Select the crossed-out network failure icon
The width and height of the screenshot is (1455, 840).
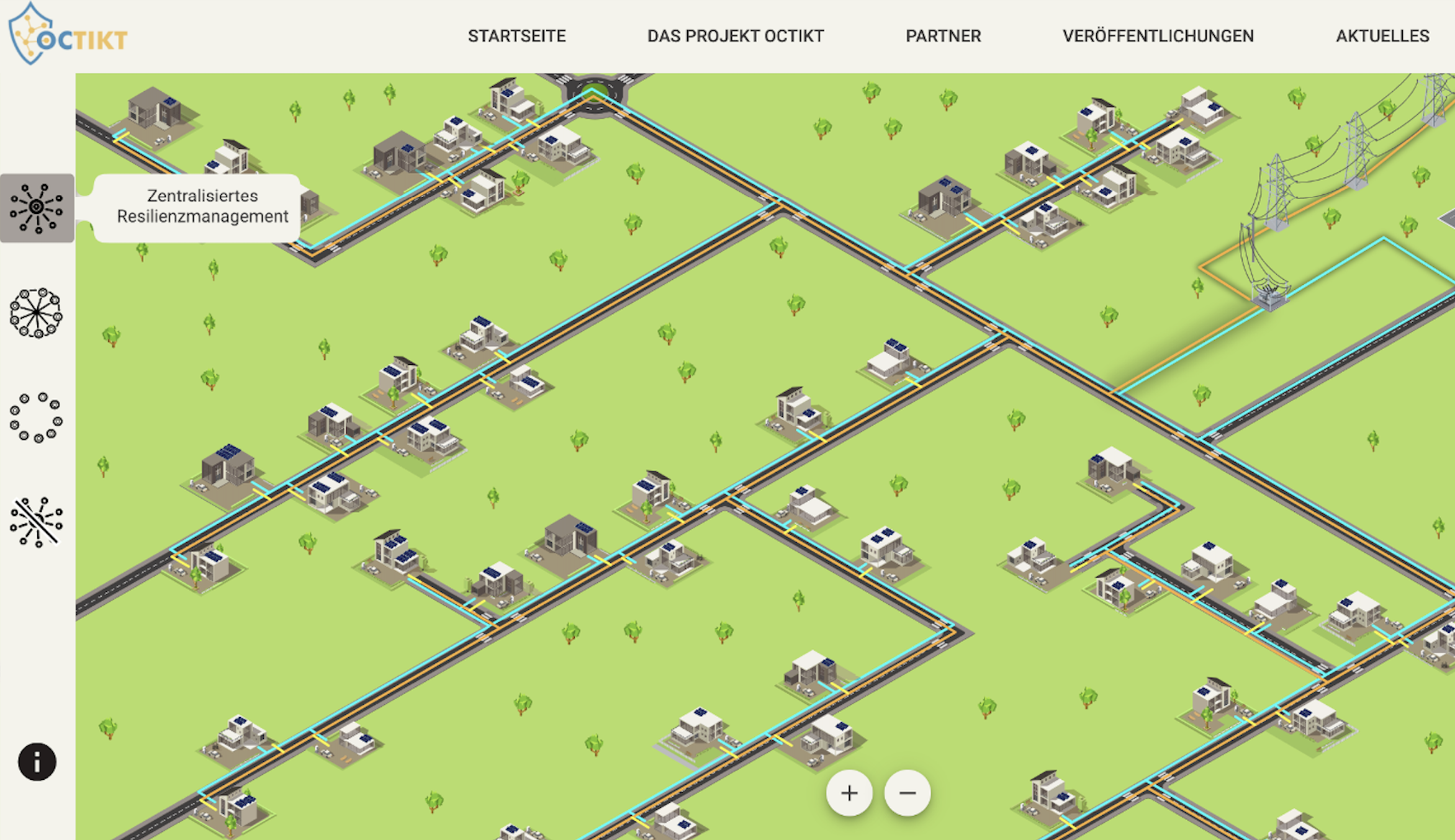(37, 522)
